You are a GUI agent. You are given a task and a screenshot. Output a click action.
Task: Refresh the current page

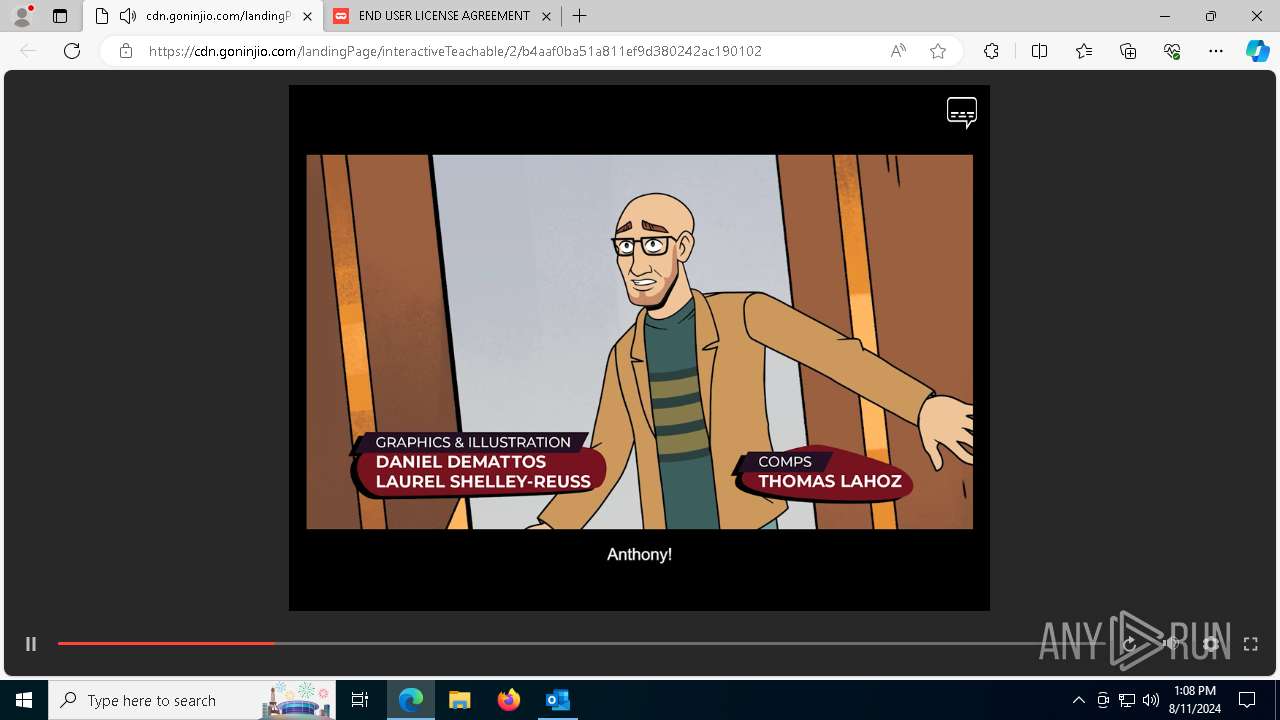[x=72, y=51]
